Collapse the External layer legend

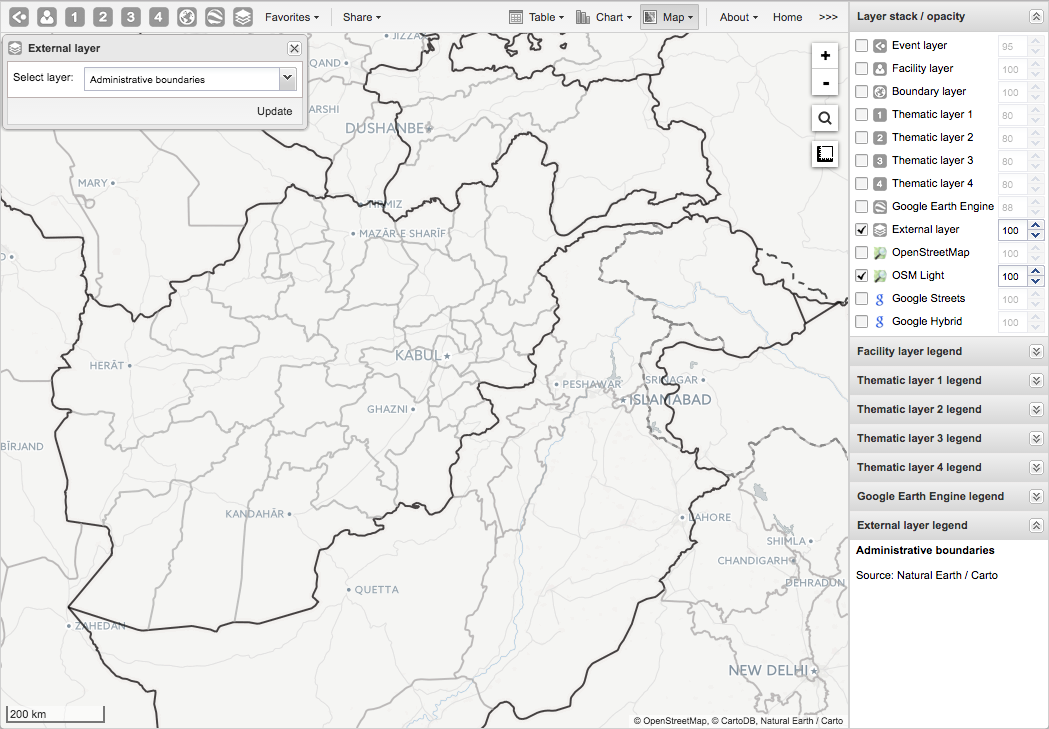(x=1036, y=525)
